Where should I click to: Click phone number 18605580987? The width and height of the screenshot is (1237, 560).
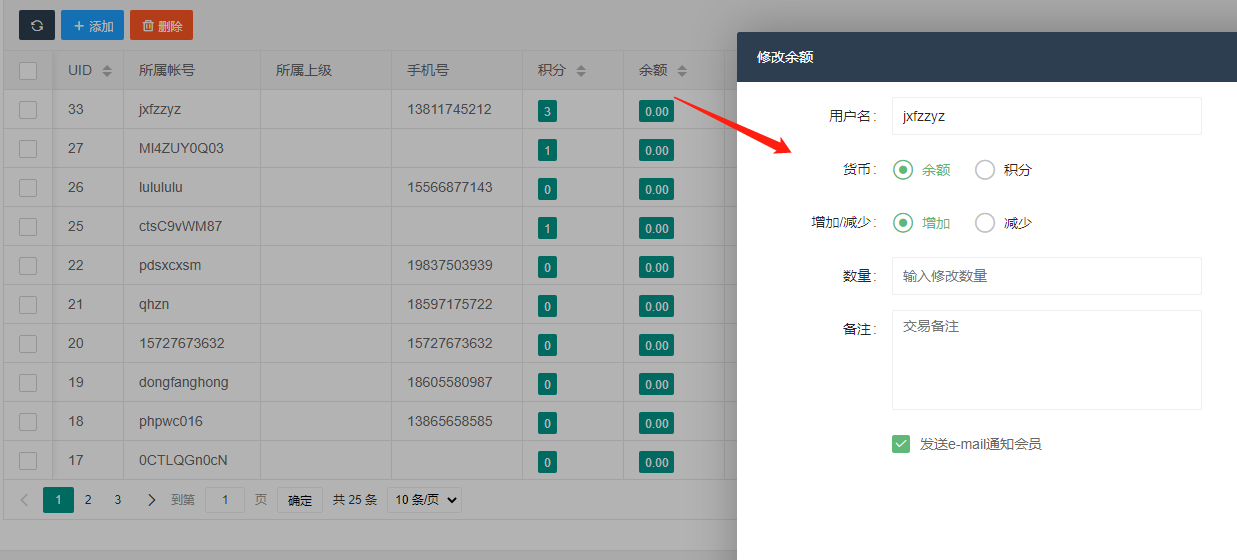click(450, 382)
